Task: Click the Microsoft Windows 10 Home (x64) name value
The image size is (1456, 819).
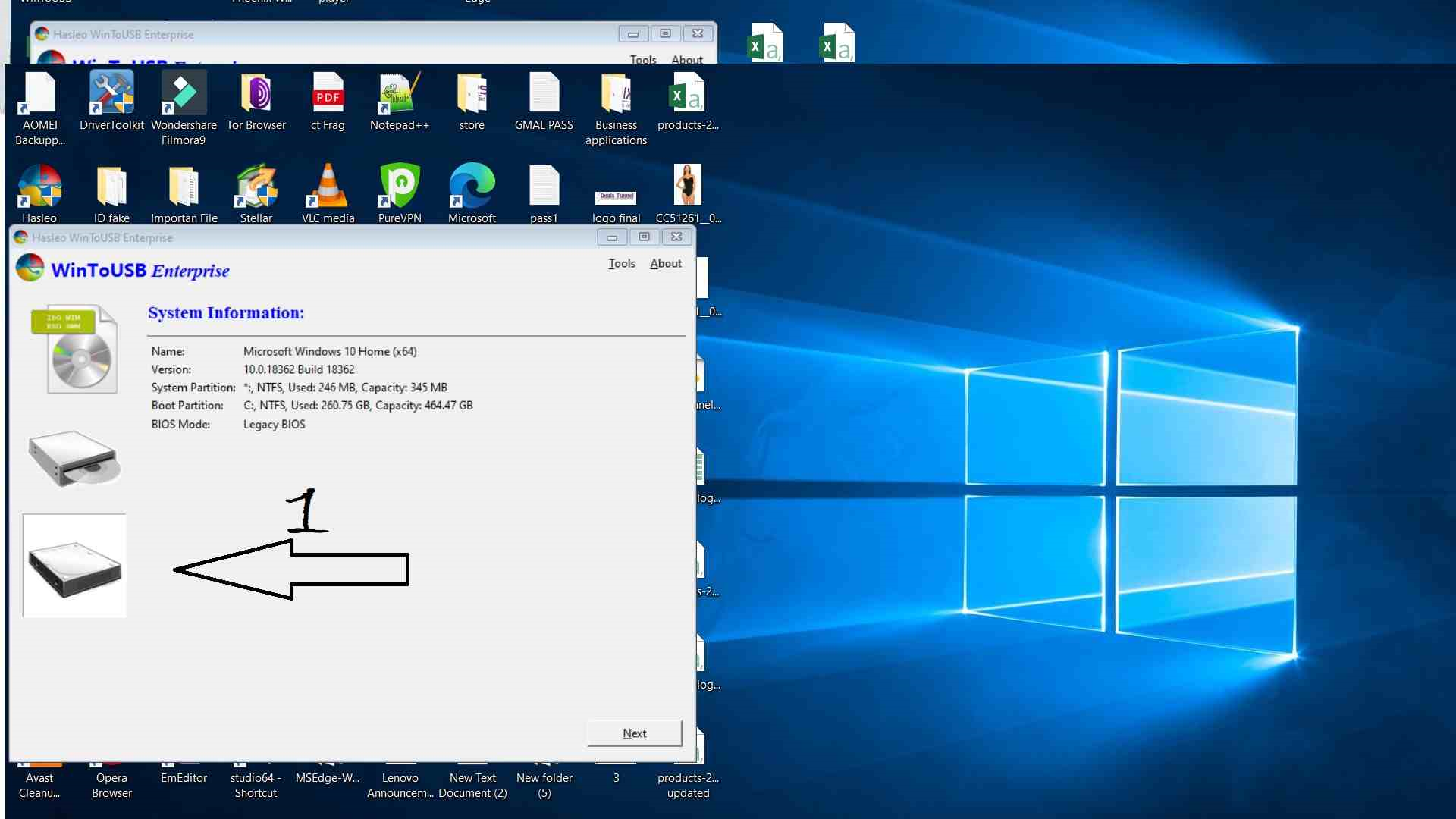Action: (x=330, y=351)
